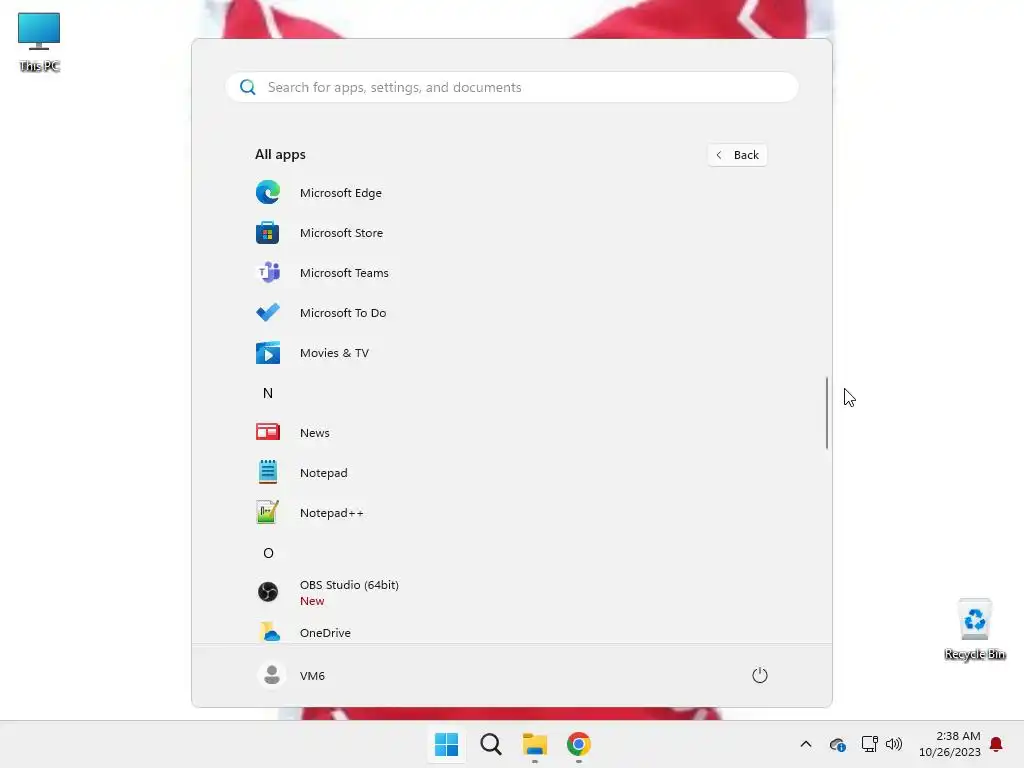
Task: Click the Windows Start button on taskbar
Action: click(447, 744)
